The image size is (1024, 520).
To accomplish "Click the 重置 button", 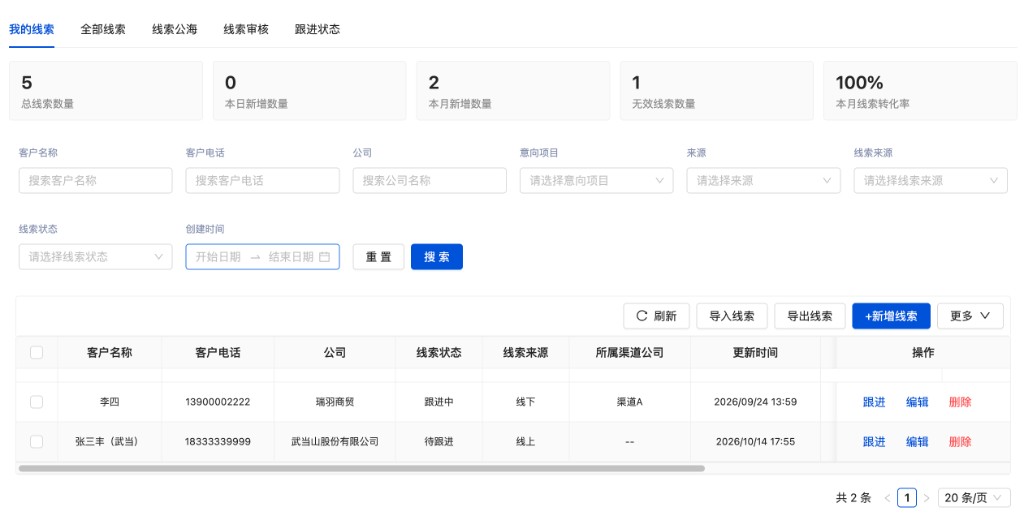I will tap(378, 257).
